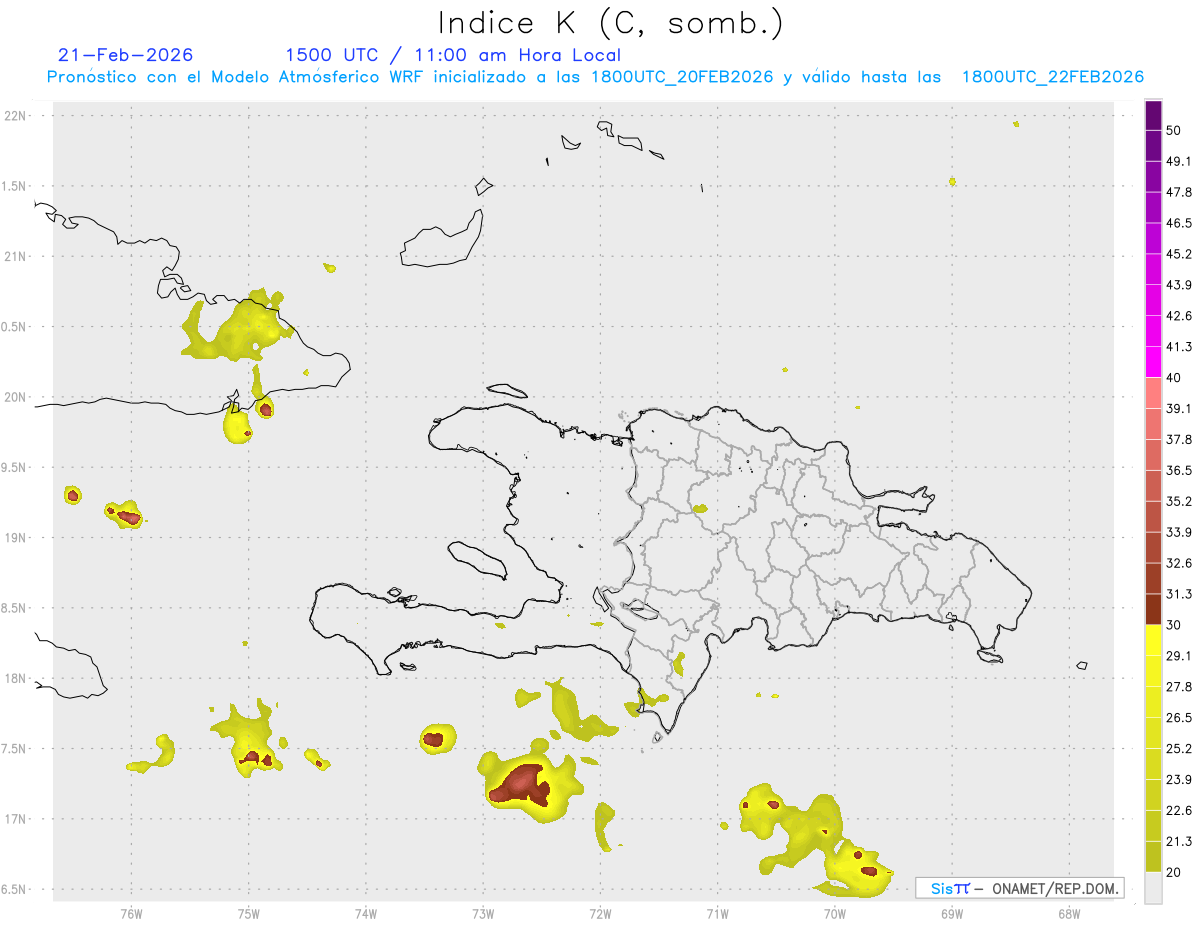Click the colorbar value 20
The width and height of the screenshot is (1200, 927).
(1174, 872)
